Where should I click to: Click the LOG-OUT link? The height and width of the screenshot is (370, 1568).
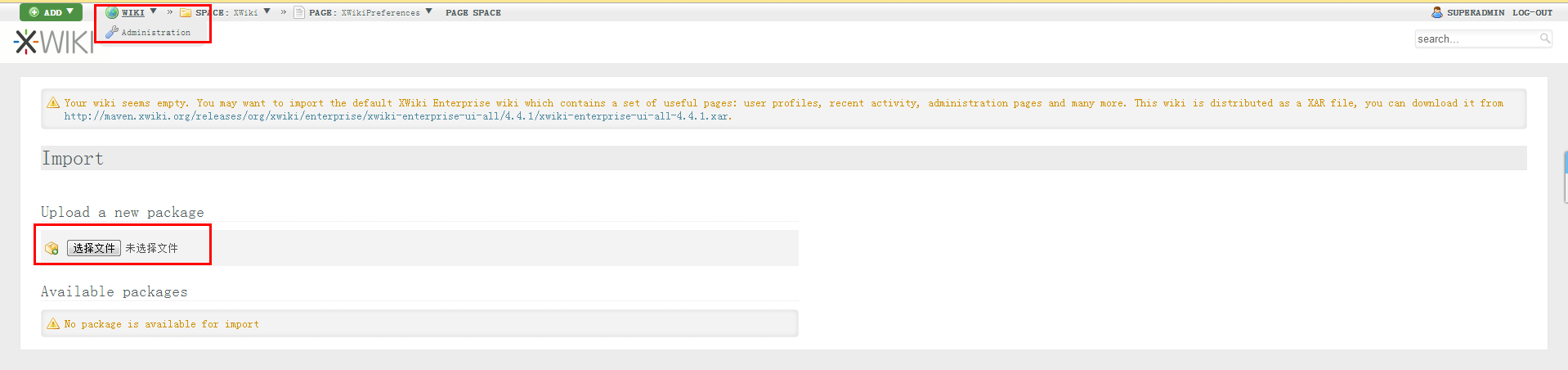1532,12
